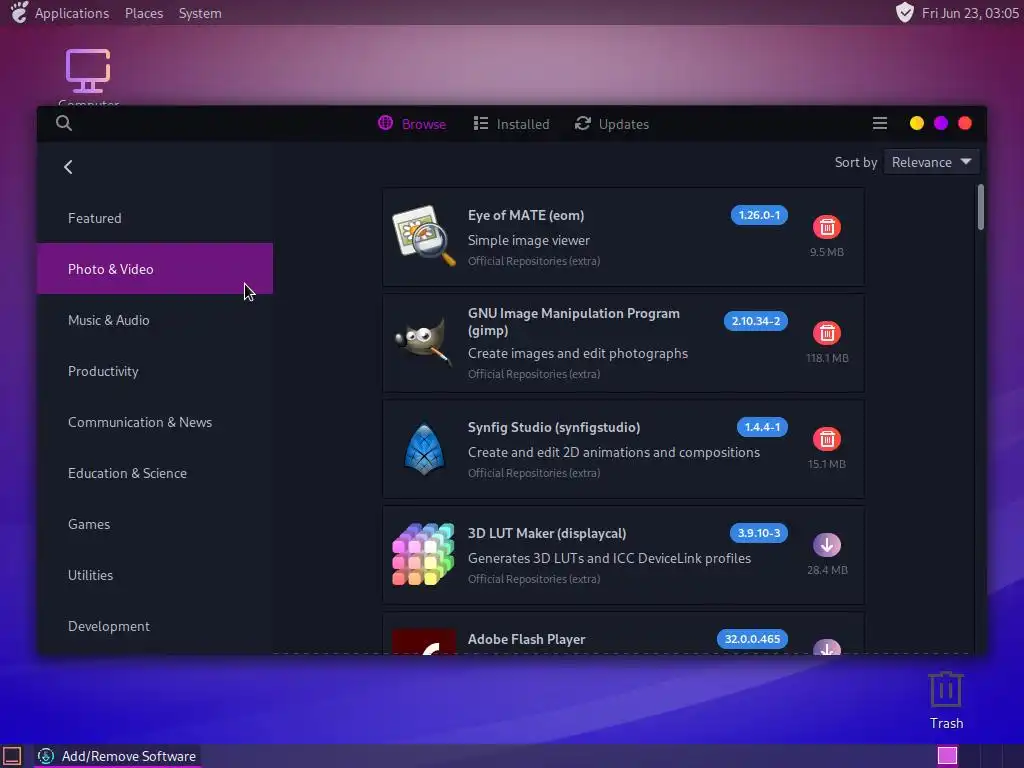Click the 'Adobe Flash Player' title

pyautogui.click(x=526, y=639)
